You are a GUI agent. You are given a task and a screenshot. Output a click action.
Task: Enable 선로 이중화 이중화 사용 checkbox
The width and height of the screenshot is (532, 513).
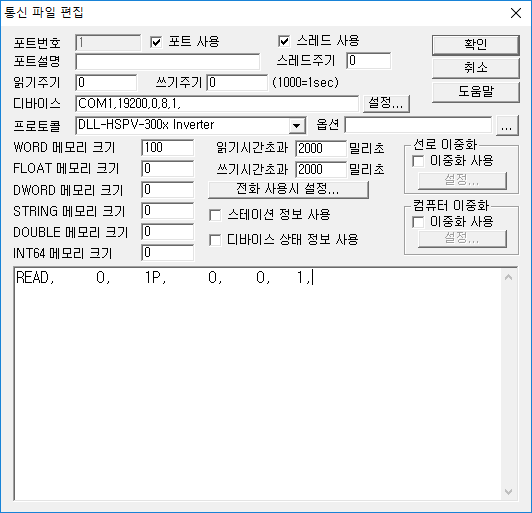(418, 161)
